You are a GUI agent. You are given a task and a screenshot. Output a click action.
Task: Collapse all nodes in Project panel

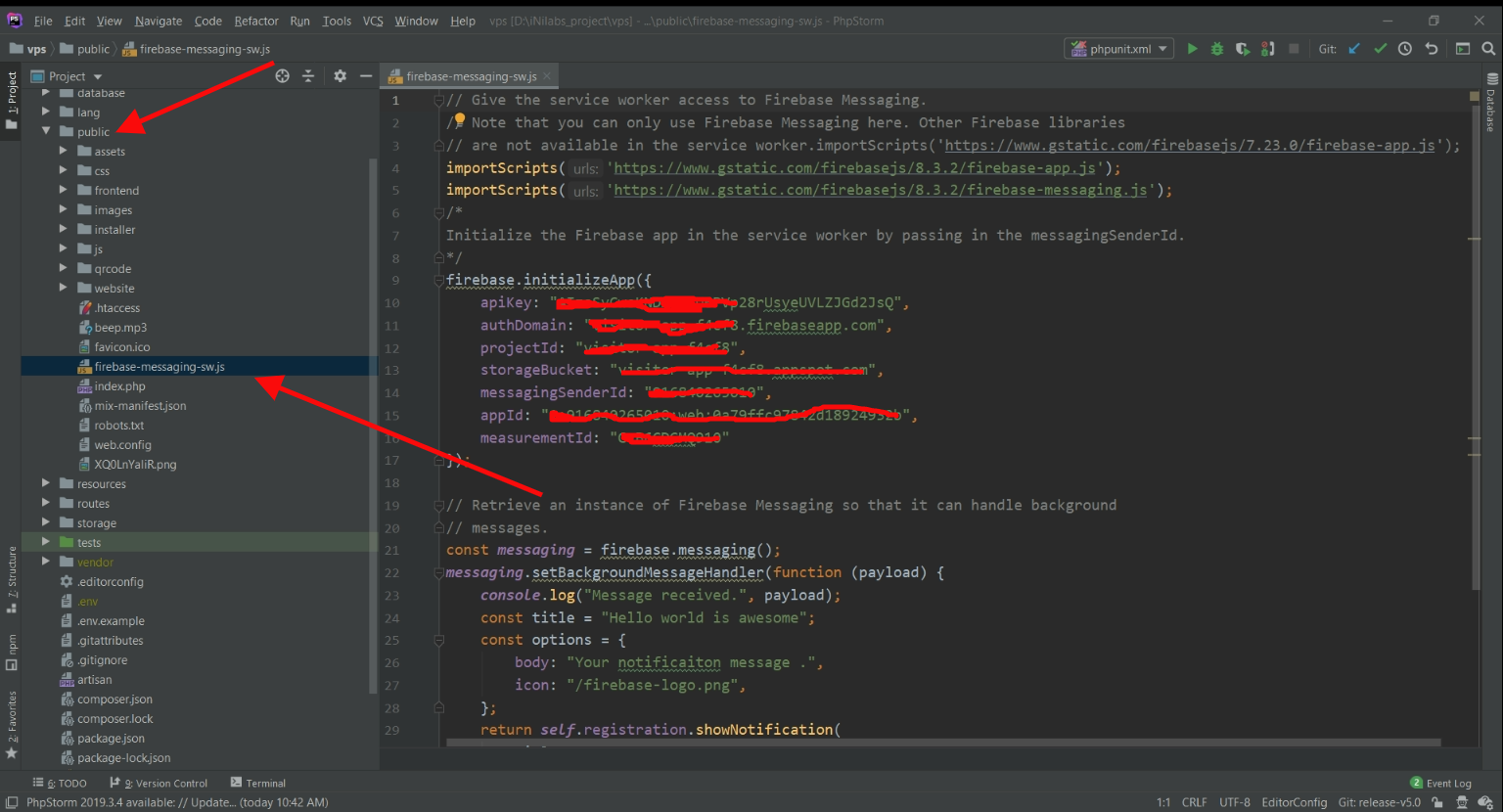tap(308, 76)
